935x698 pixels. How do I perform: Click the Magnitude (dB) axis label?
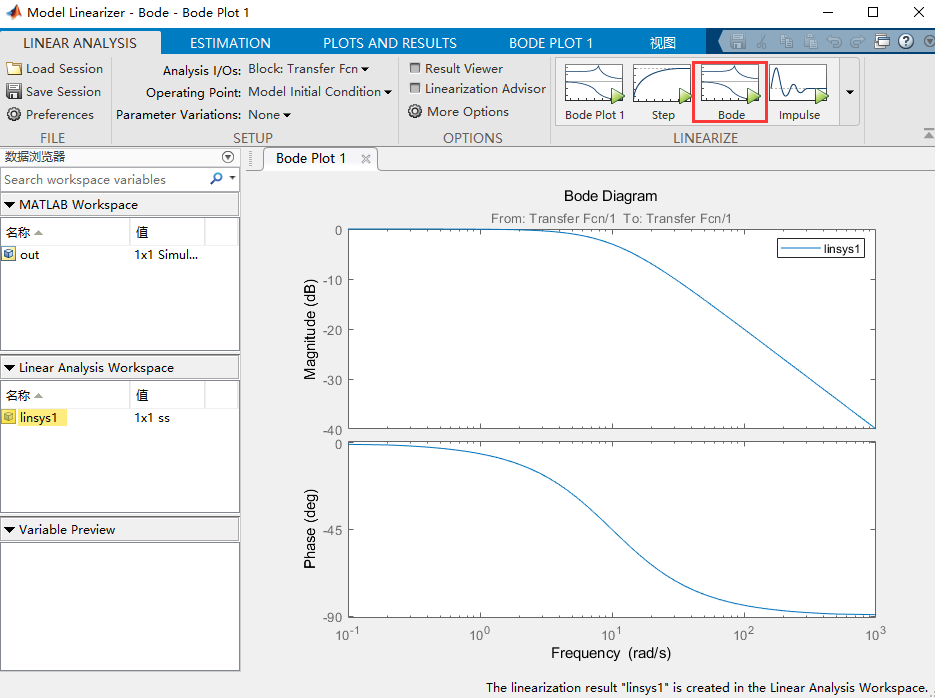pos(309,330)
